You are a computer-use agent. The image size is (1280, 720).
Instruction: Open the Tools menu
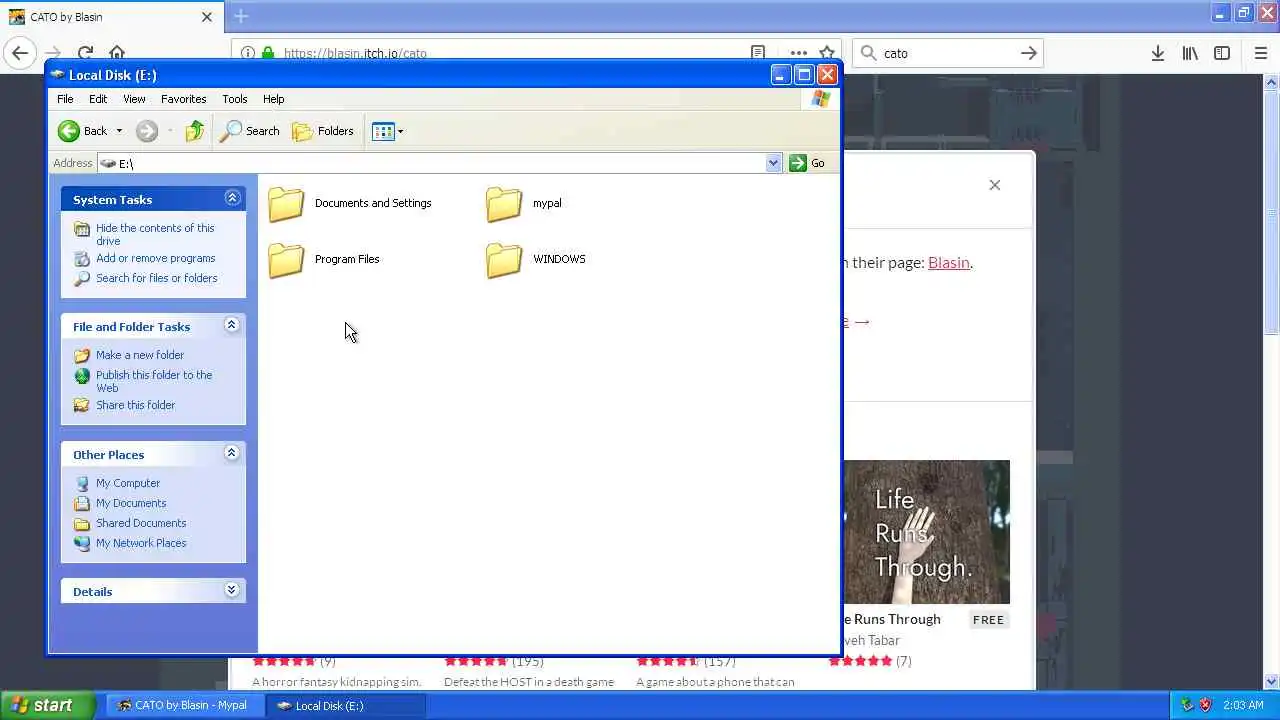tap(235, 99)
